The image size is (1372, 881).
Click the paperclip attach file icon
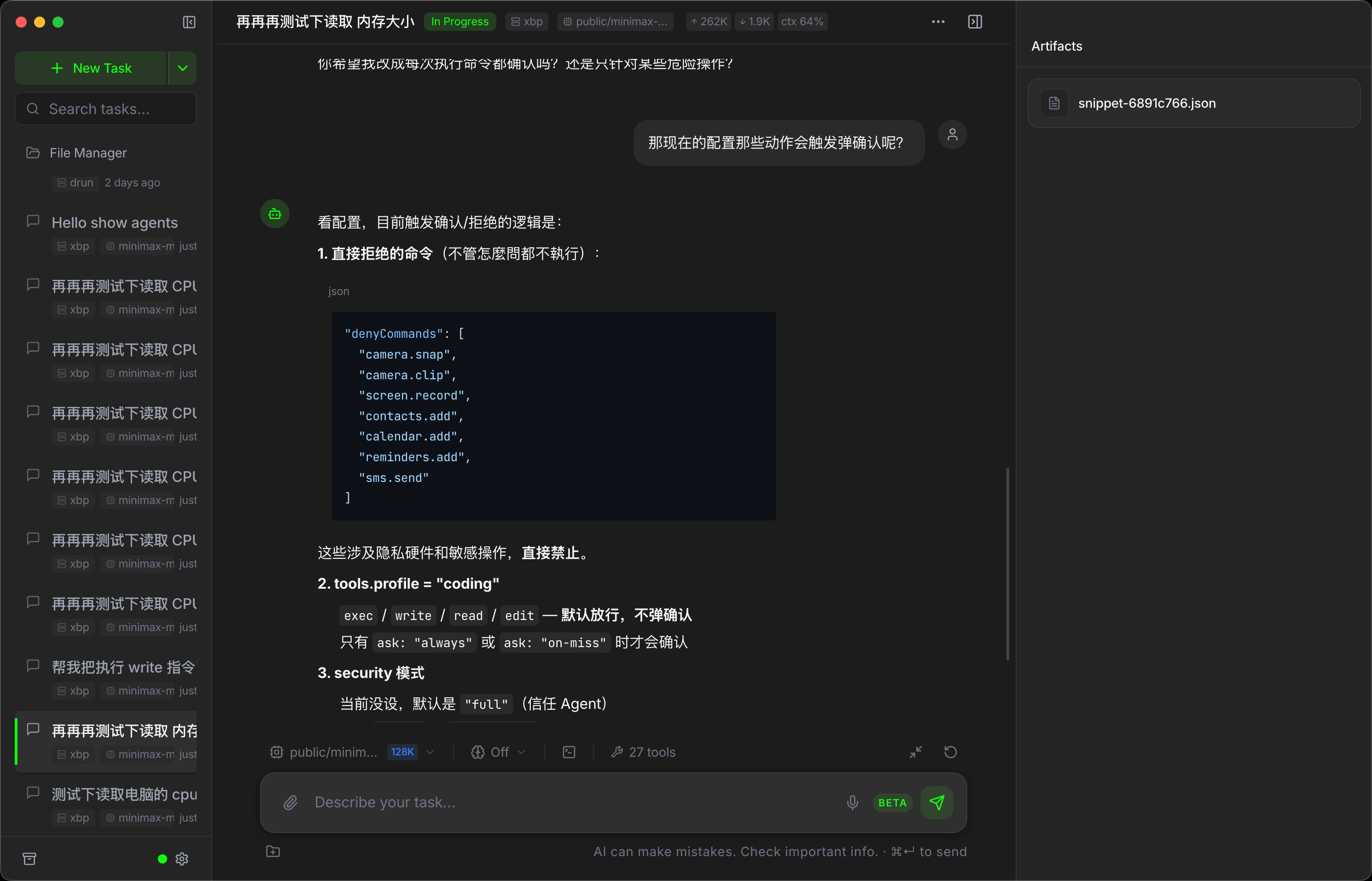click(291, 803)
